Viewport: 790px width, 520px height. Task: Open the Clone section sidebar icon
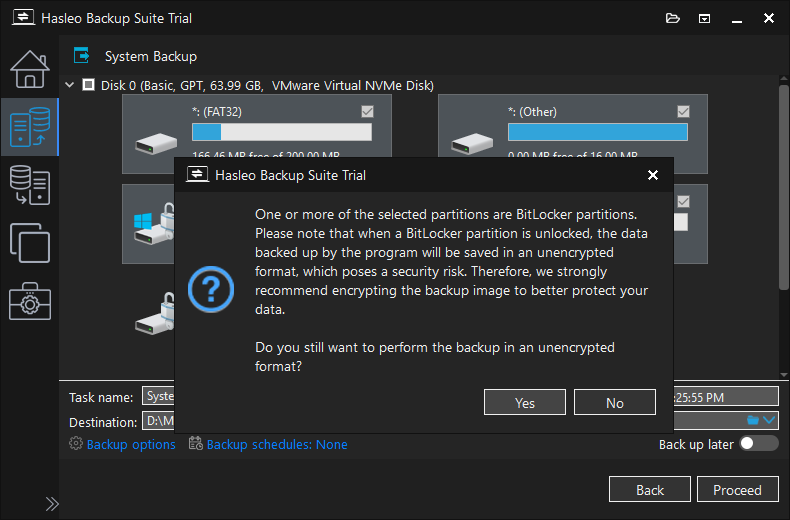[x=30, y=243]
